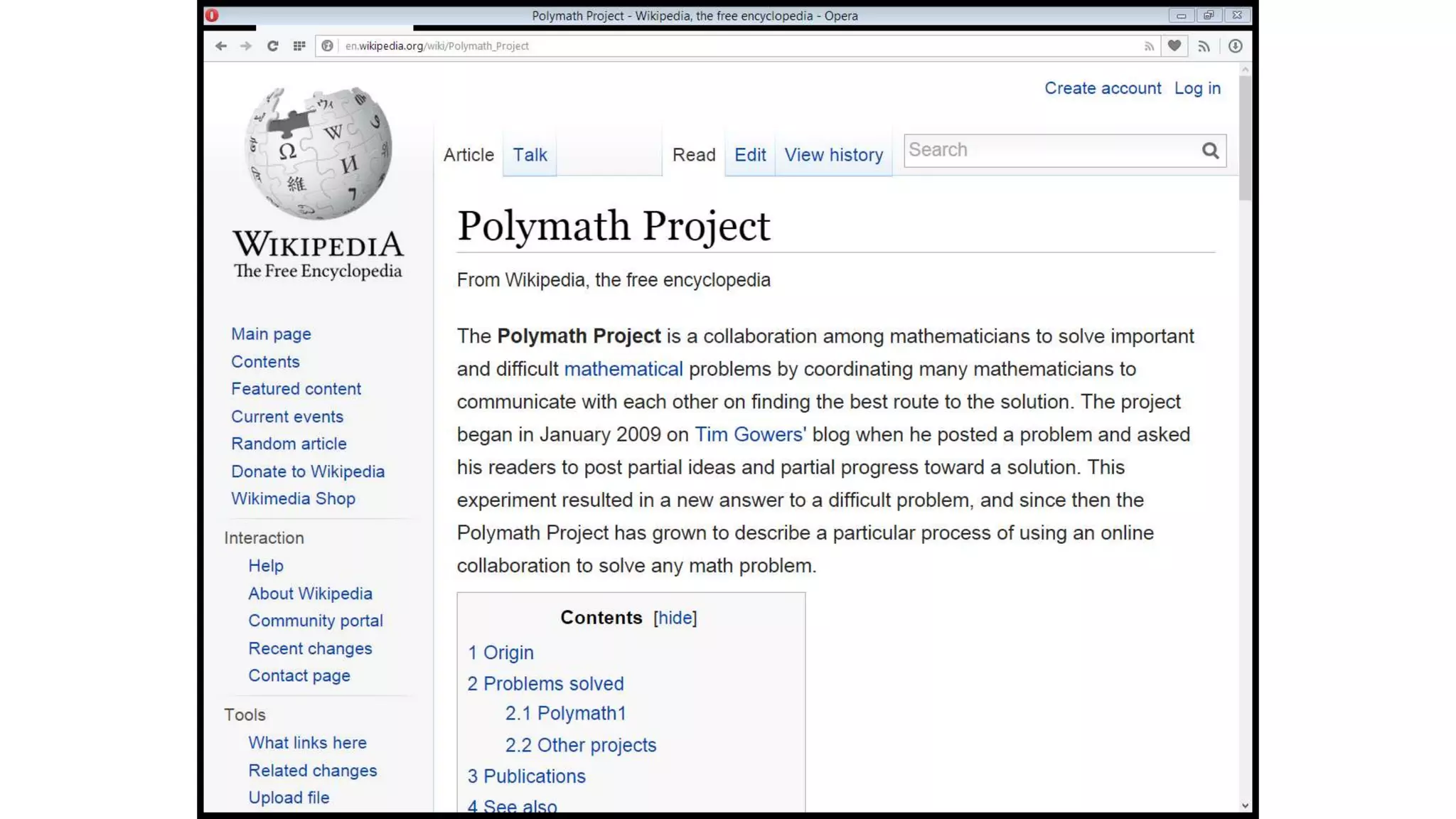Follow the Tim Gowers' link
Image resolution: width=1456 pixels, height=819 pixels.
(x=749, y=434)
